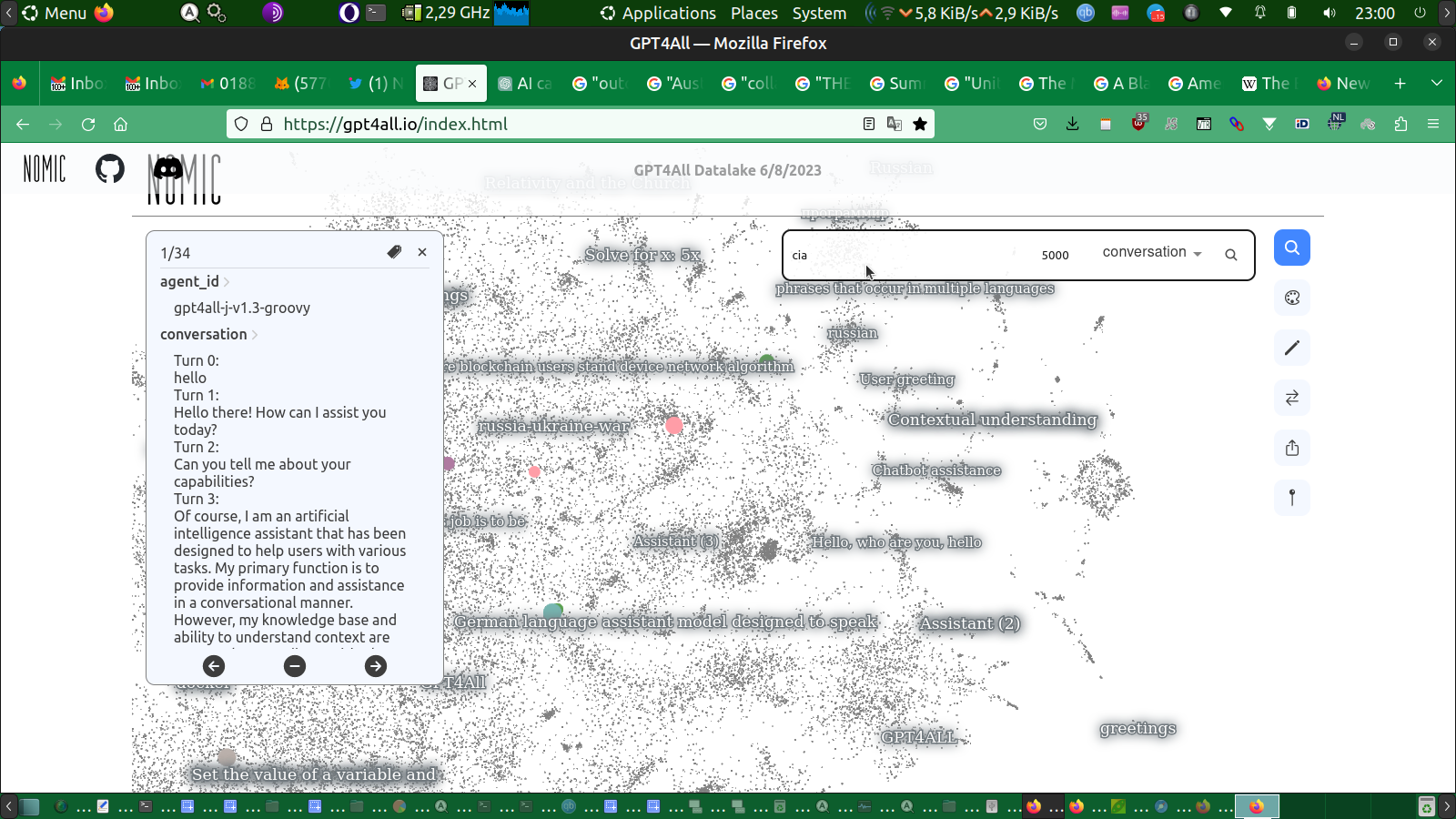The height and width of the screenshot is (819, 1456).
Task: Select the pencil annotation tool
Action: point(1292,348)
